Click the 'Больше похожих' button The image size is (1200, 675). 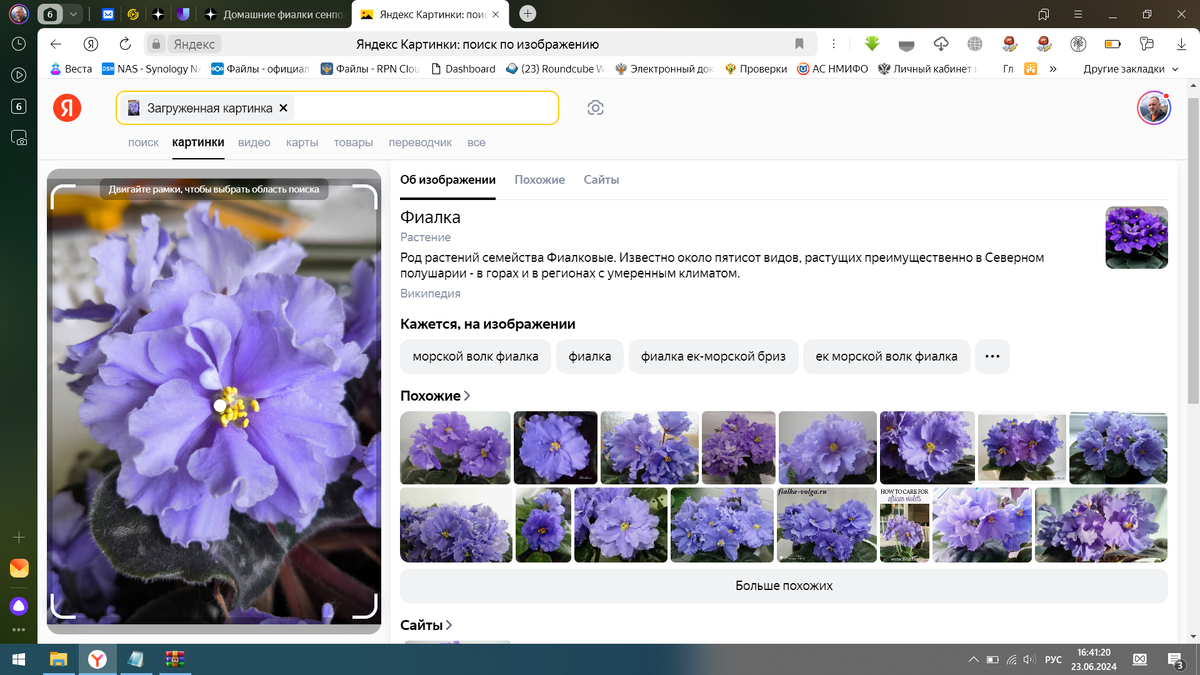[783, 585]
